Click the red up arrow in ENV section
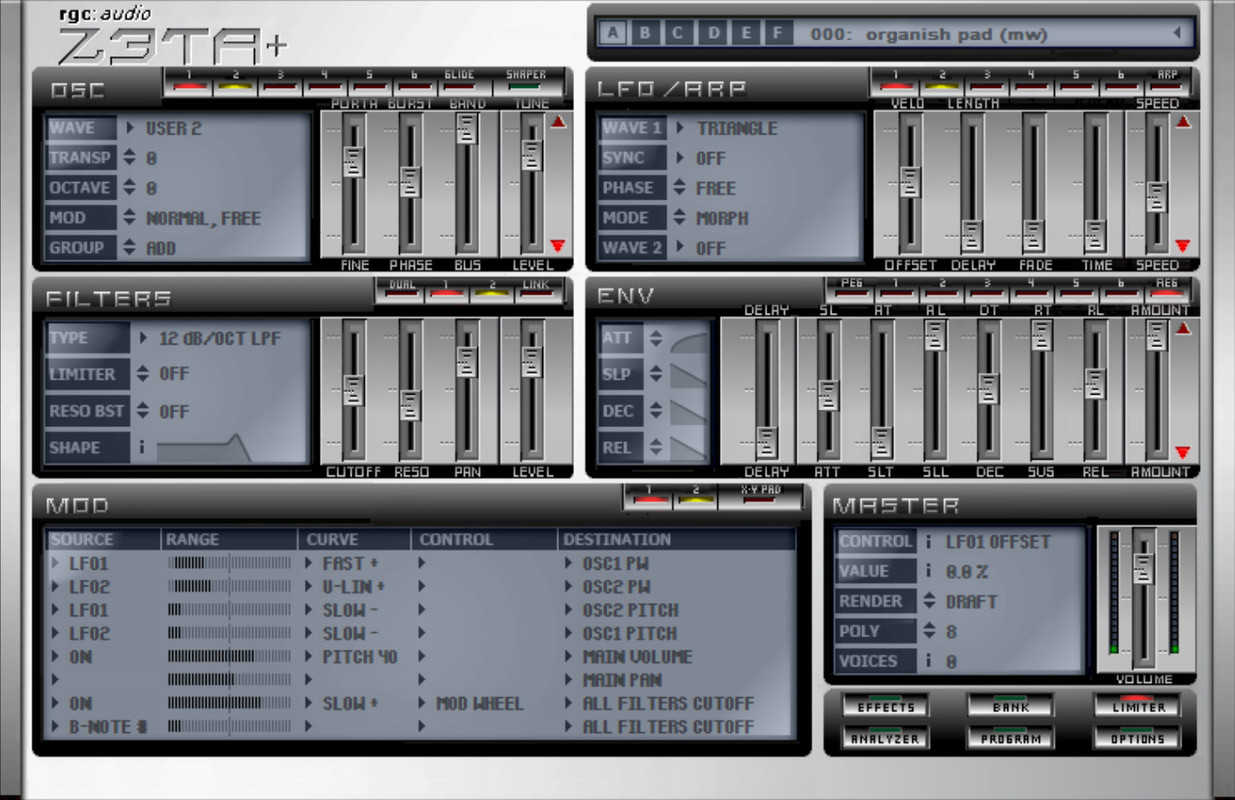The image size is (1235, 800). (x=1183, y=328)
